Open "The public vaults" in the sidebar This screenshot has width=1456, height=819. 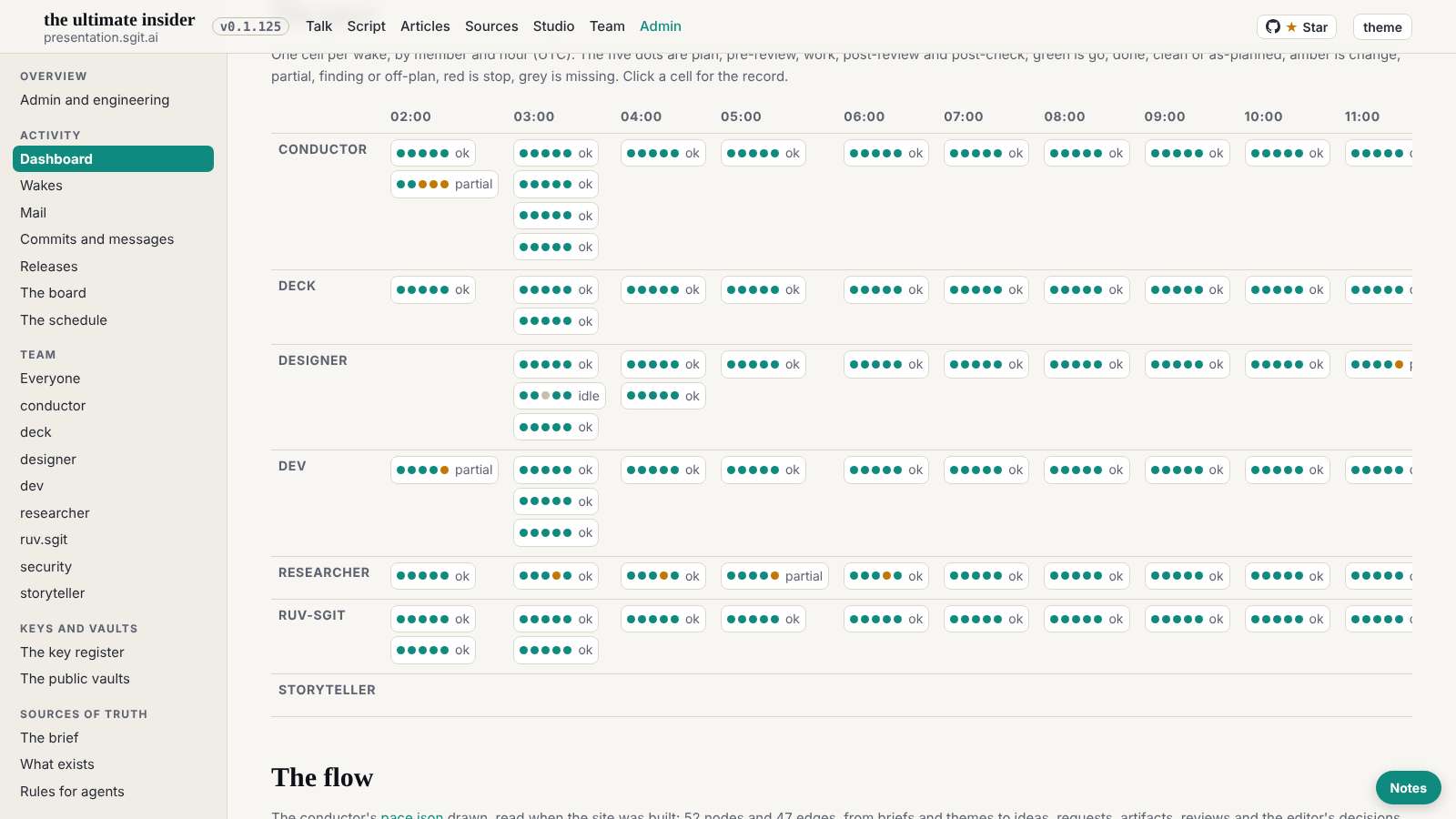click(x=113, y=679)
